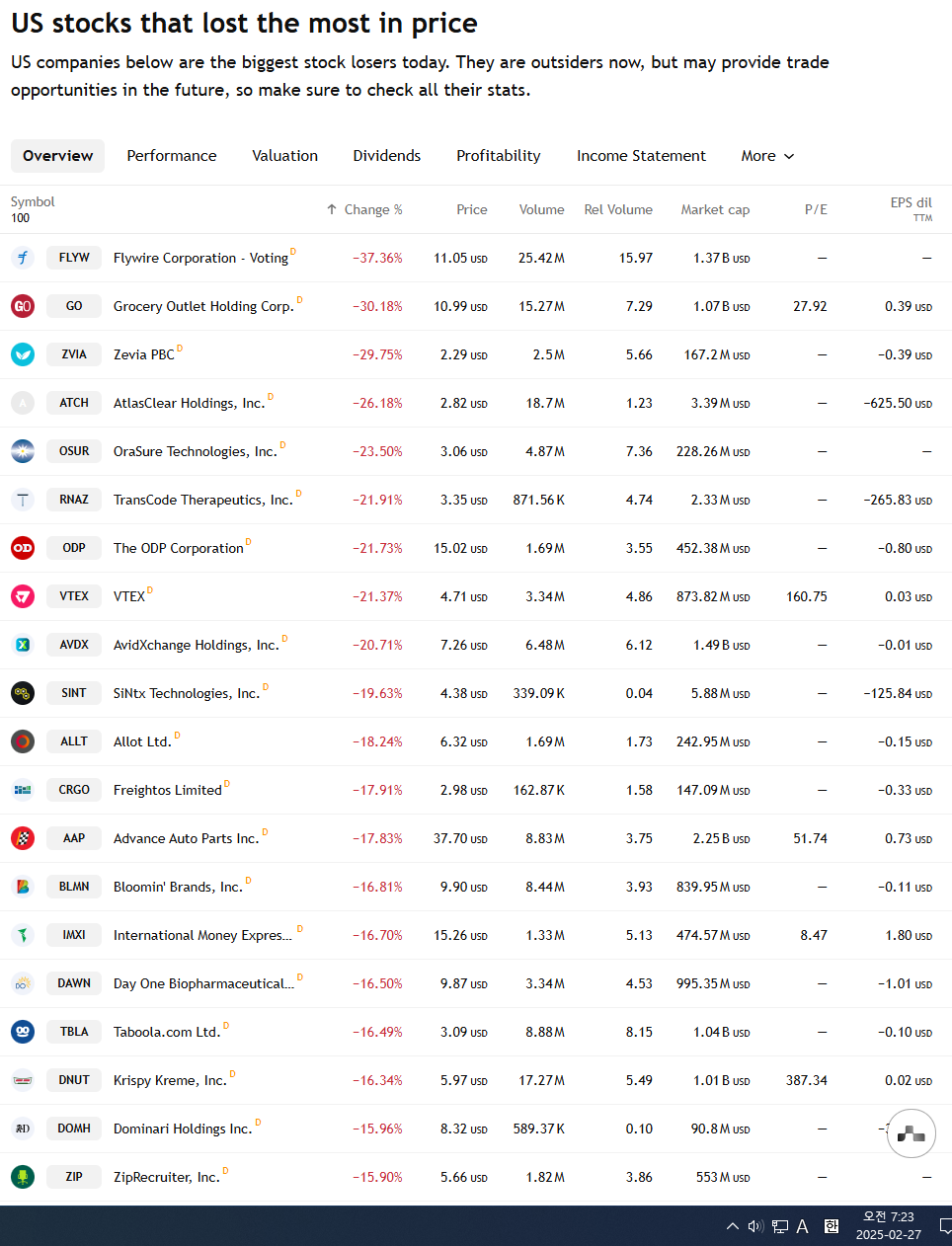Viewport: 952px width, 1246px height.
Task: Click the AtlasClear Holdings placeholder logo
Action: (x=23, y=403)
